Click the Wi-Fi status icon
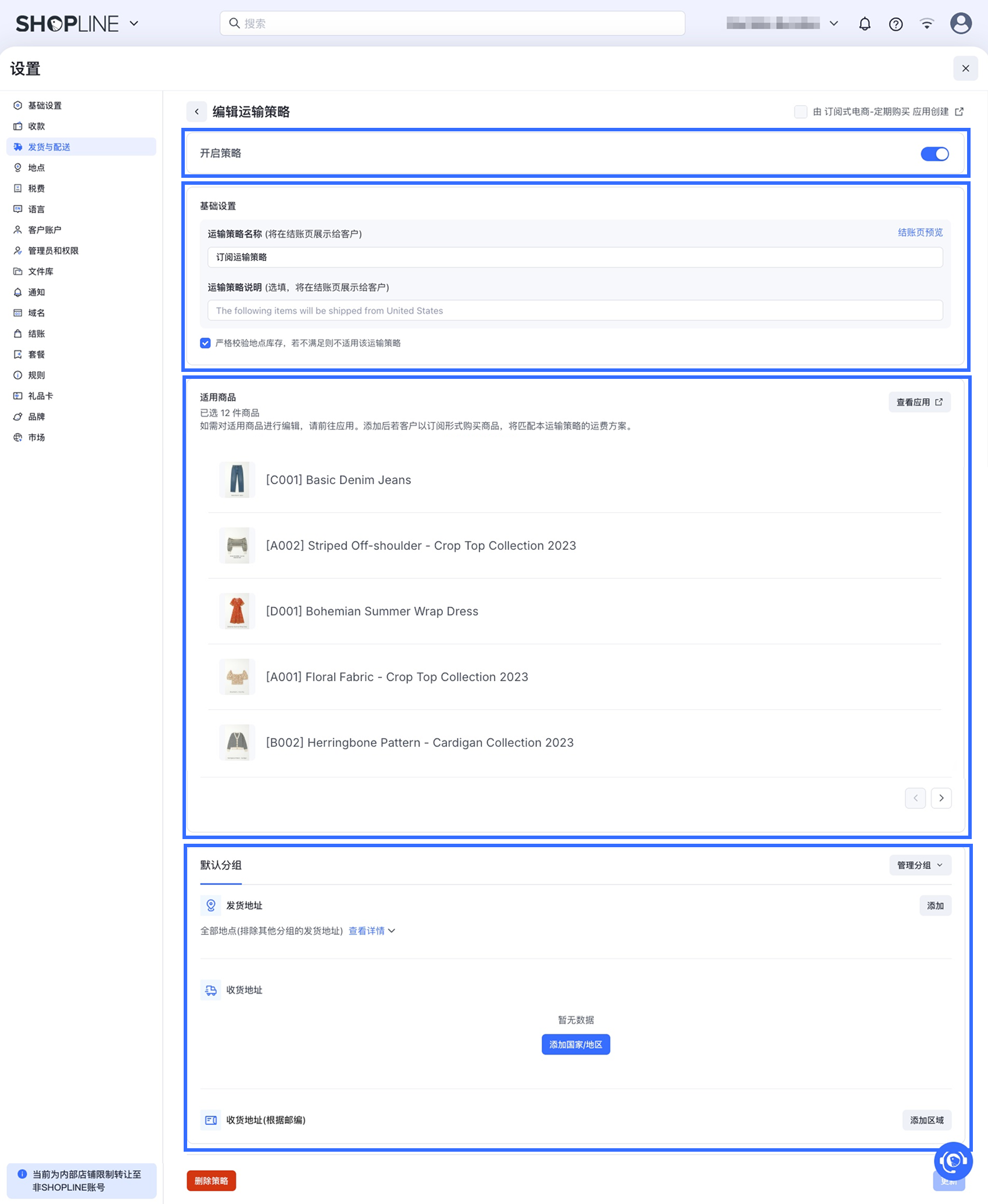Screen dimensions: 988x1204 pos(927,24)
